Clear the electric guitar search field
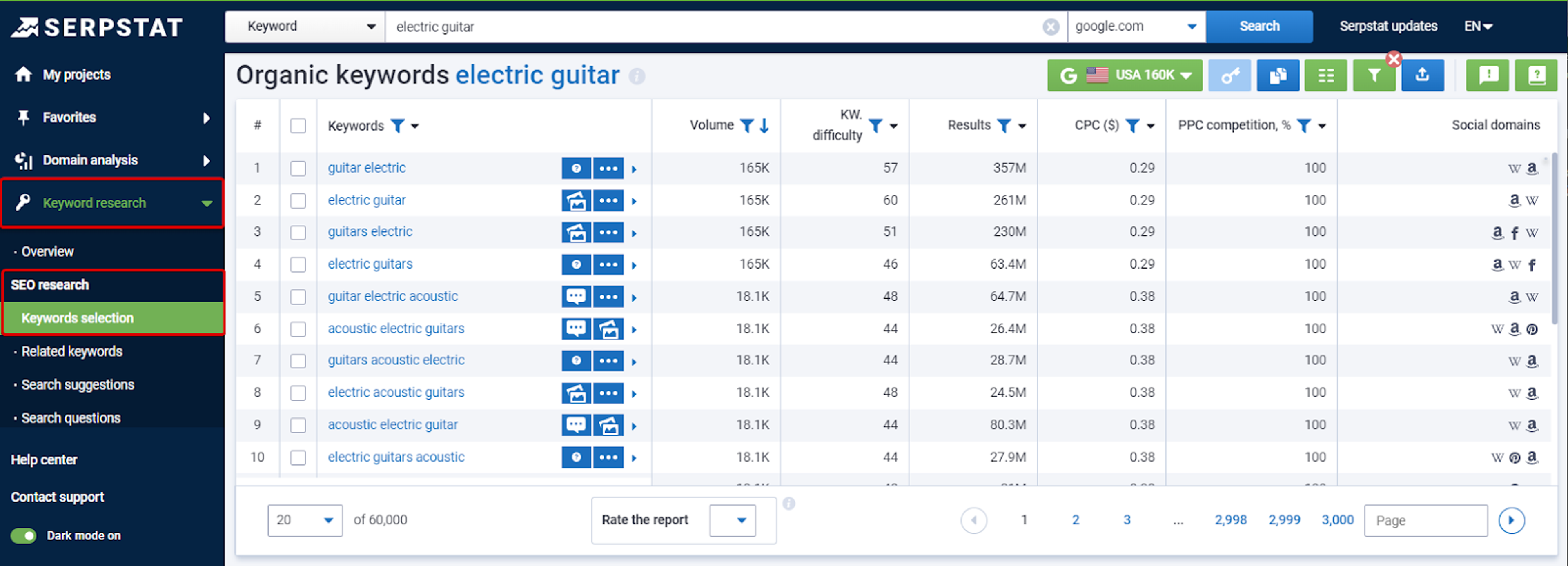This screenshot has width=1568, height=566. [x=1051, y=27]
